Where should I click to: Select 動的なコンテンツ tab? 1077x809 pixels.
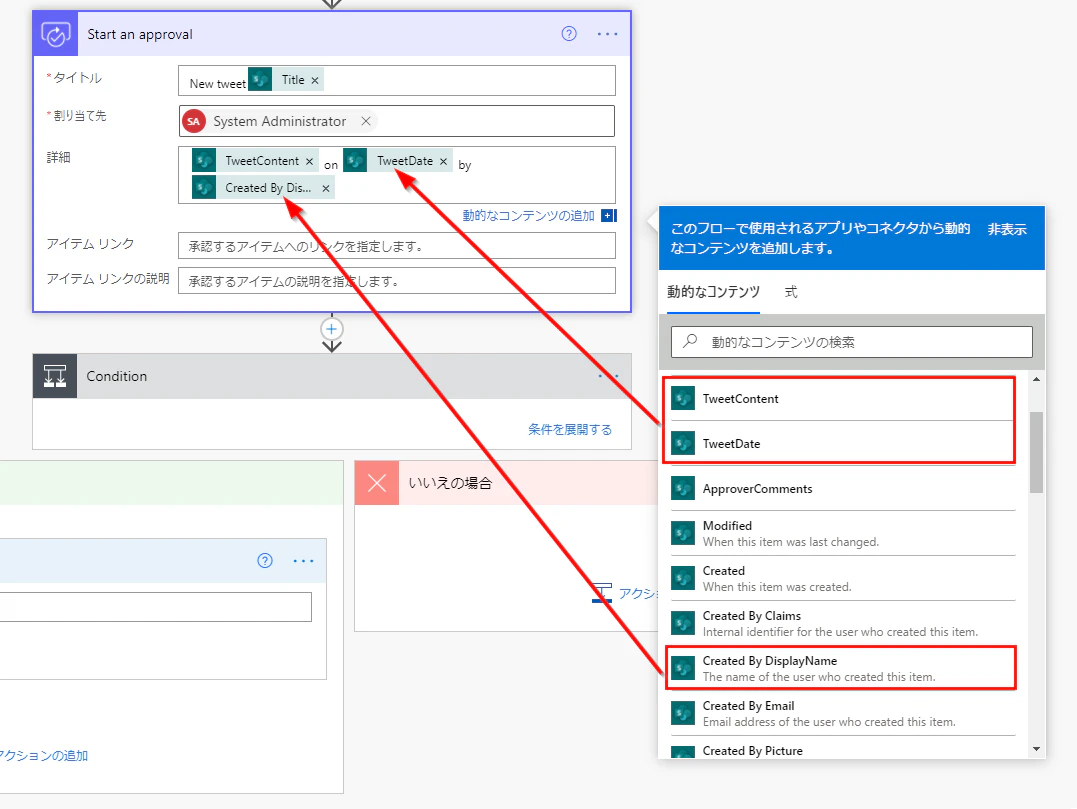tap(713, 292)
